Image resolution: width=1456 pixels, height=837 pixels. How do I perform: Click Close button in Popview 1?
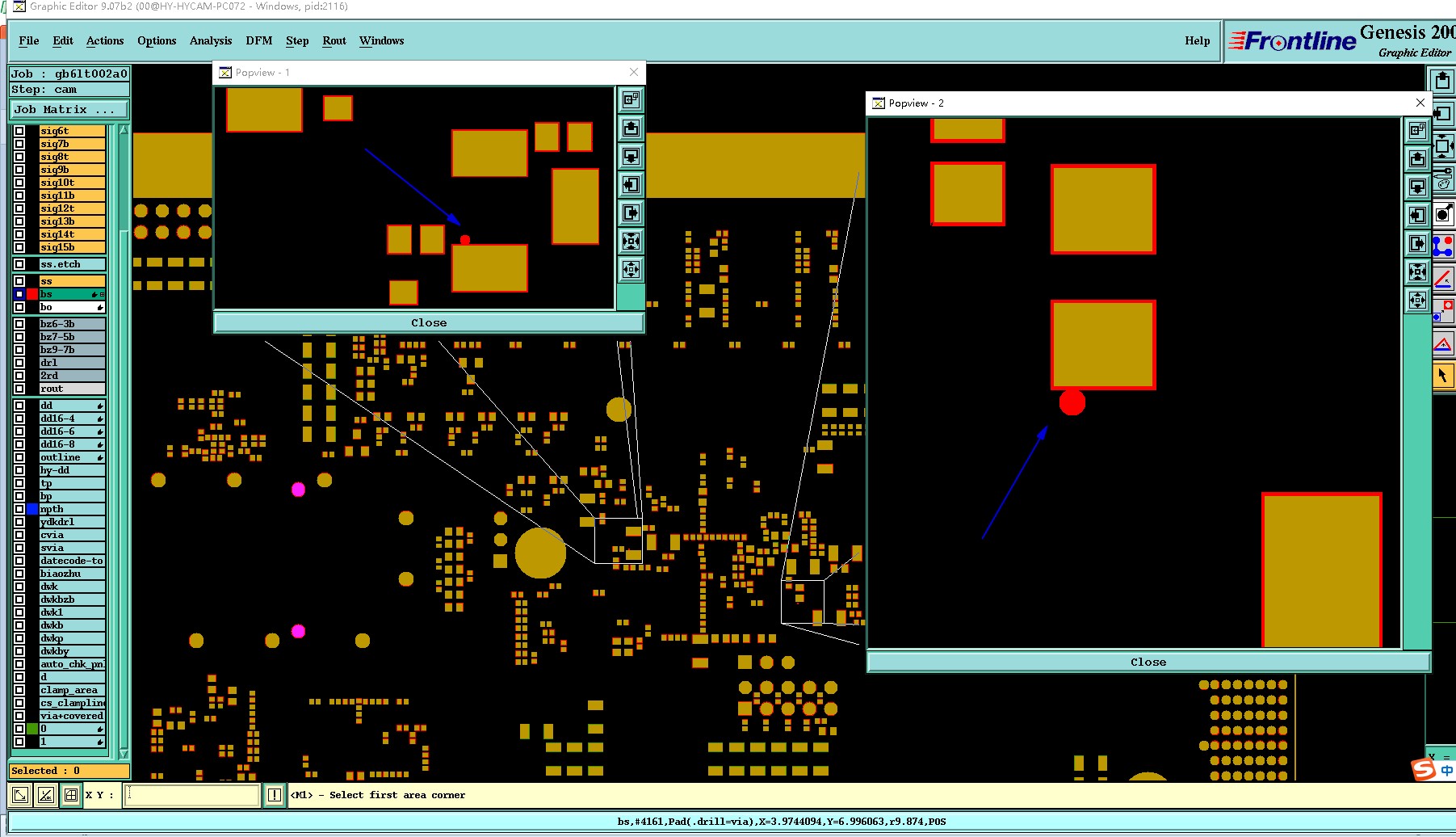429,322
